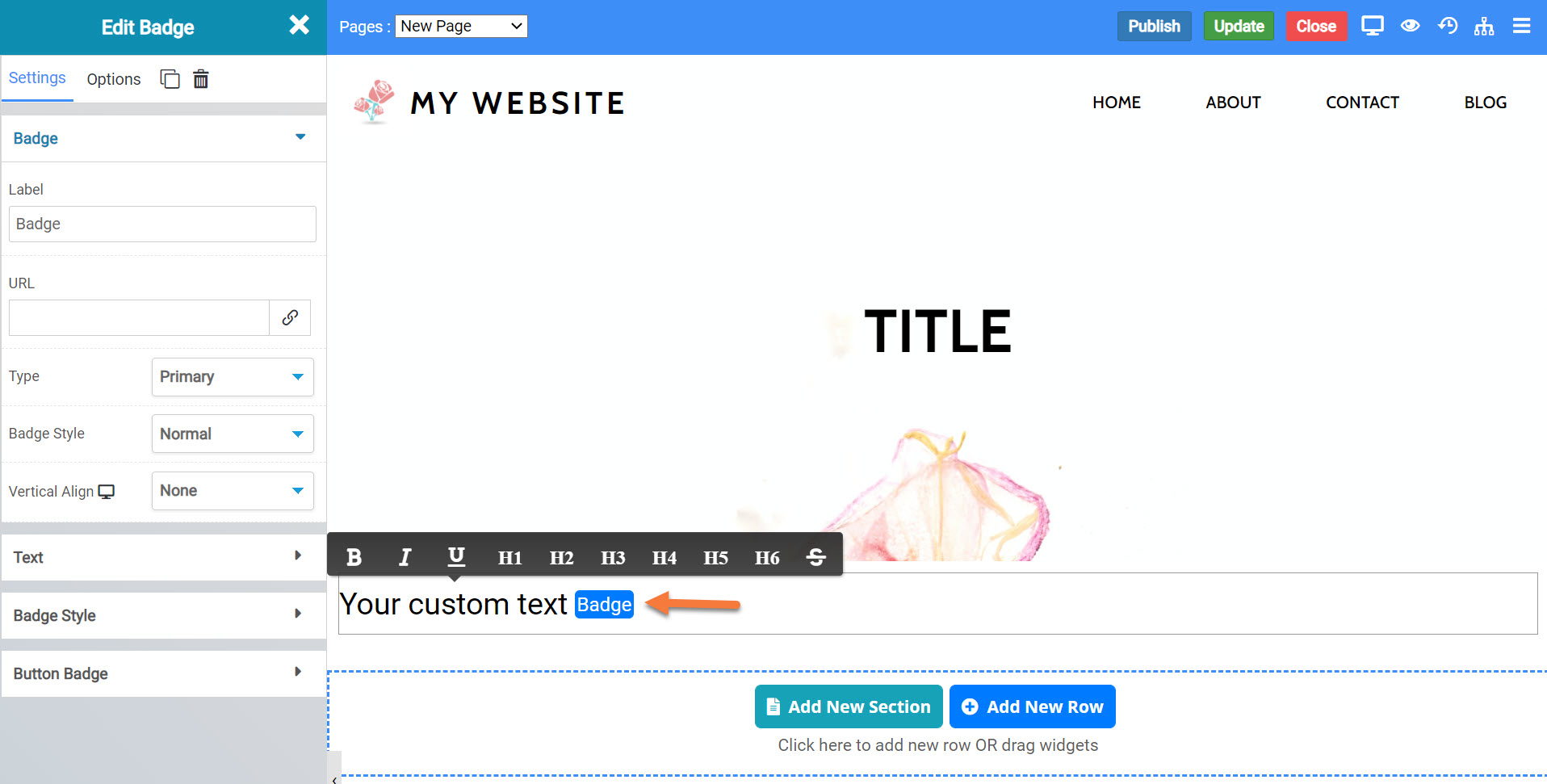Image resolution: width=1547 pixels, height=784 pixels.
Task: Open the Type dropdown set to Primary
Action: pyautogui.click(x=233, y=377)
